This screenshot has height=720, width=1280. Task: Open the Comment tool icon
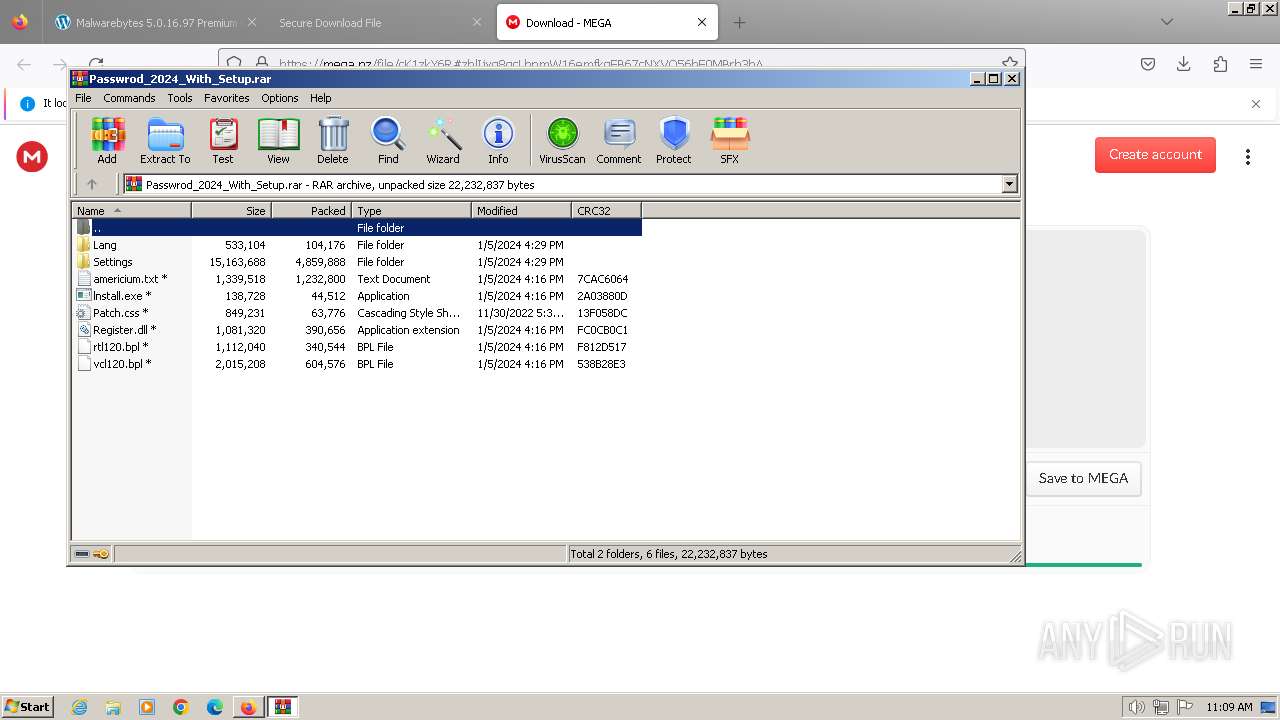click(619, 140)
